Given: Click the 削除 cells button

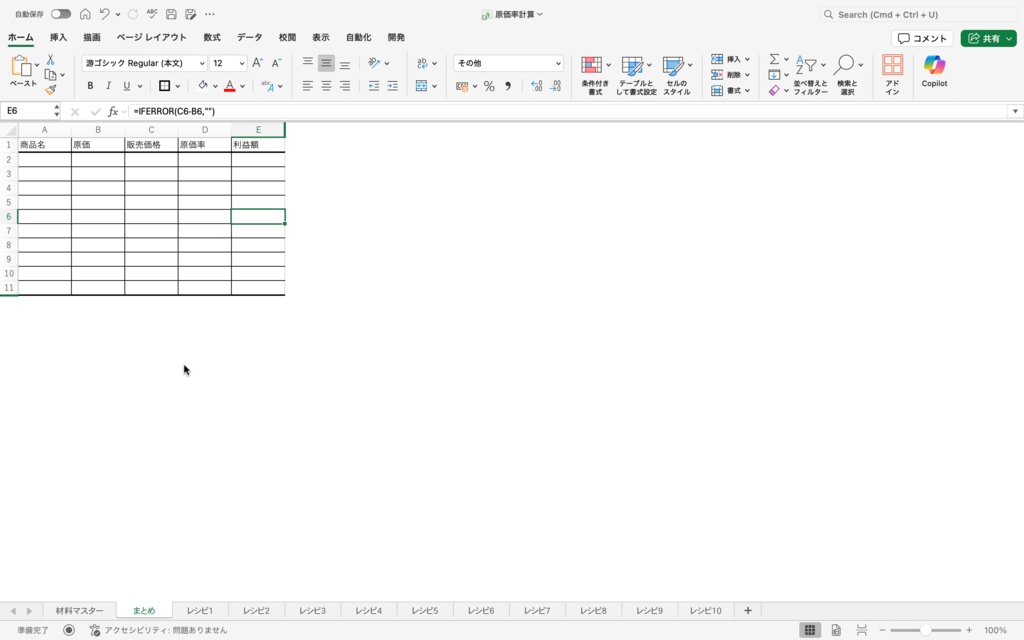Looking at the screenshot, I should (730, 75).
